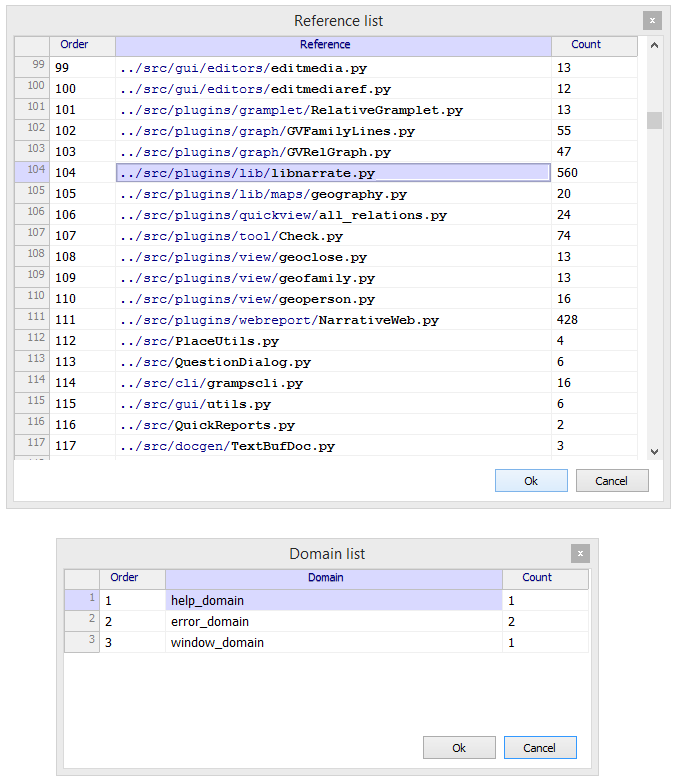Sort by Domain column header
Viewport: 682px width, 782px height.
pyautogui.click(x=334, y=579)
